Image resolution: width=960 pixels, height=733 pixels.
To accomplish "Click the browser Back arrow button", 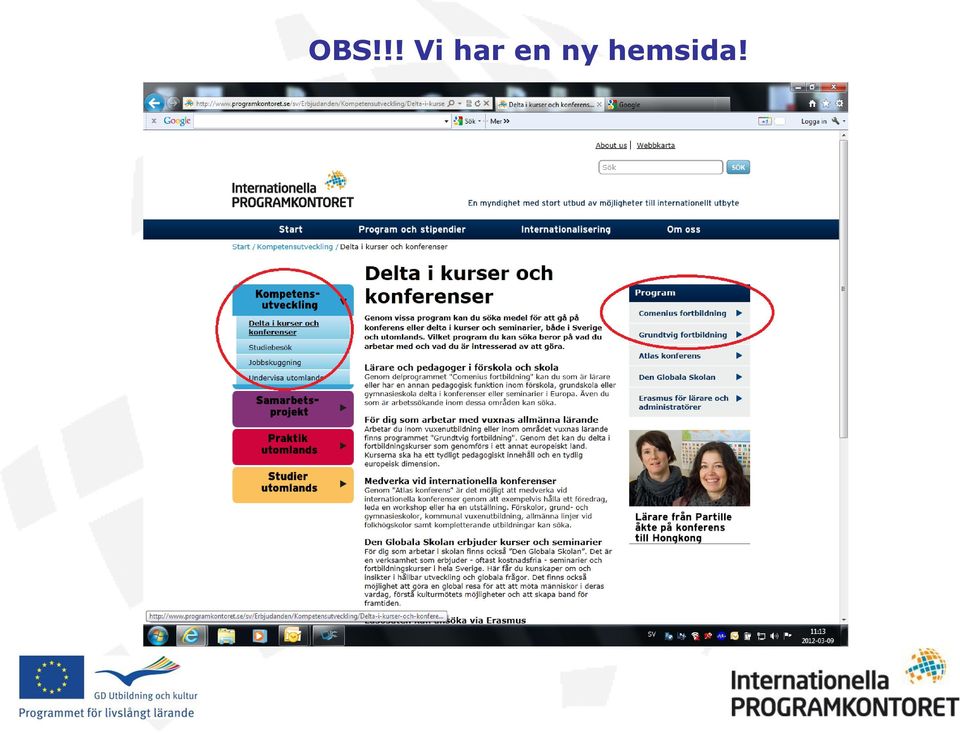I will click(155, 103).
